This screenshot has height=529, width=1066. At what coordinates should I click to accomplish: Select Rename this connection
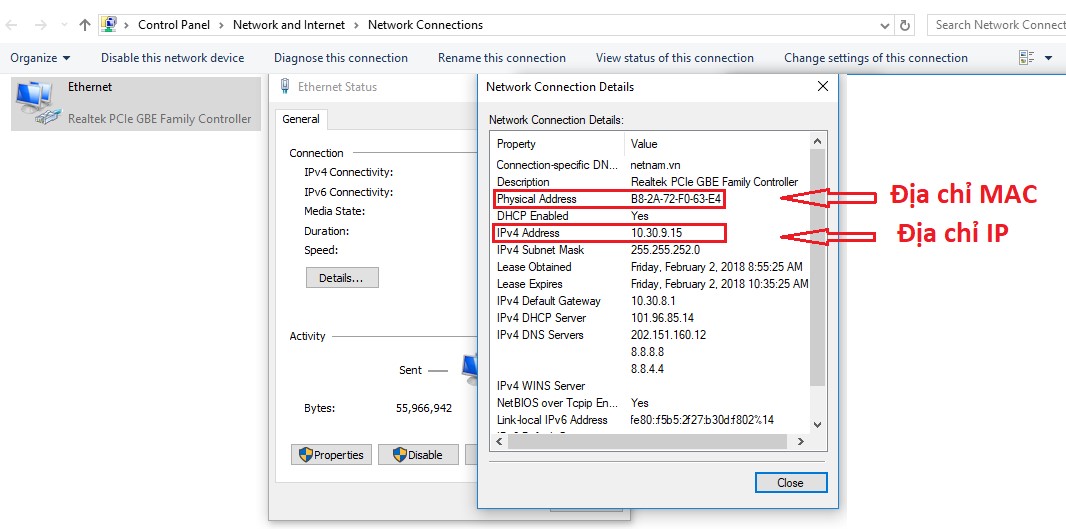click(501, 58)
